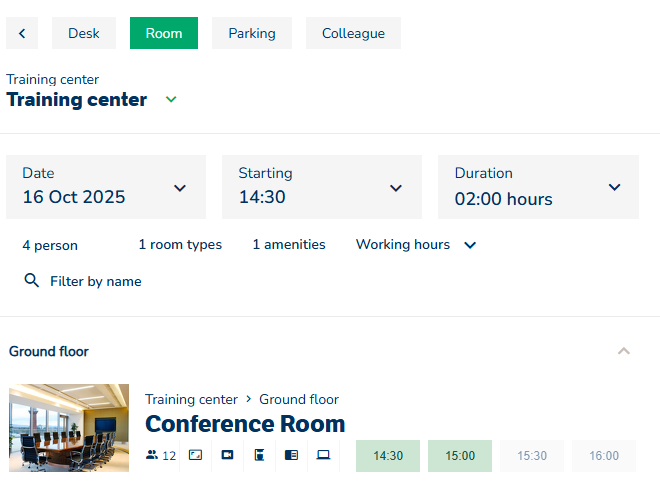The image size is (660, 489).
Task: Click the flipchart amenity icon
Action: pos(259,456)
